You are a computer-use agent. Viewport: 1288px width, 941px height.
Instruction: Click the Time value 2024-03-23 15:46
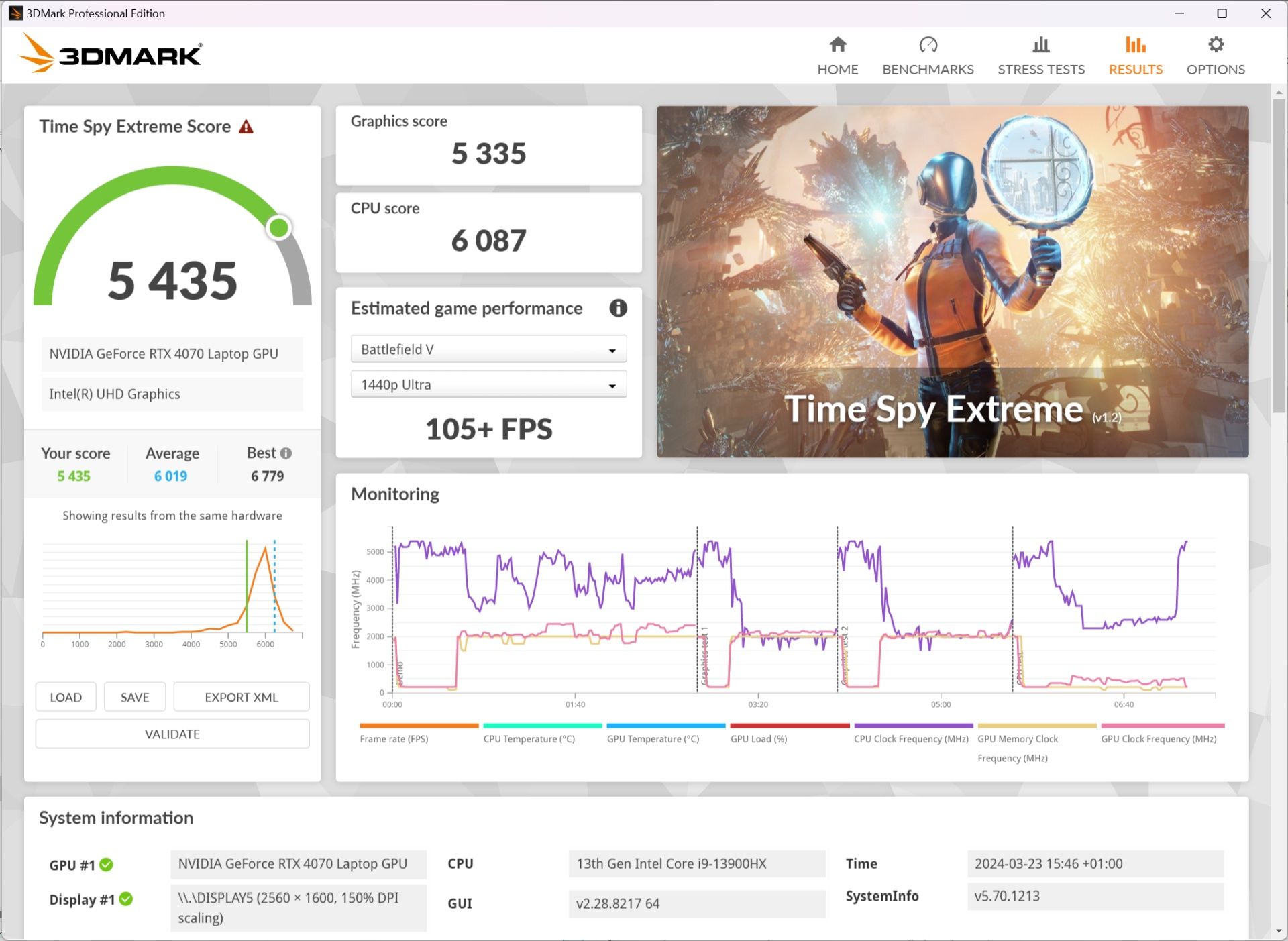[1095, 864]
